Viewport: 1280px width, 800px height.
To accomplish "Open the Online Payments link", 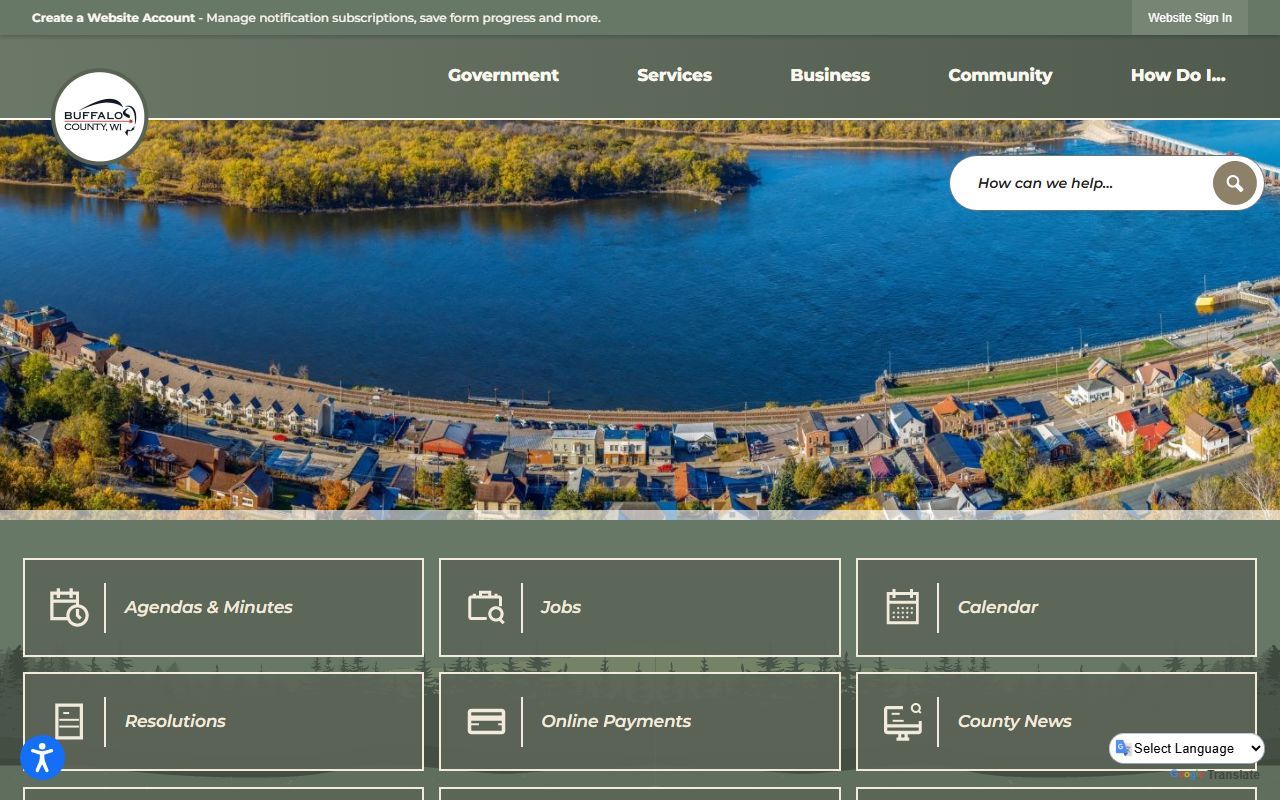I will (x=640, y=721).
